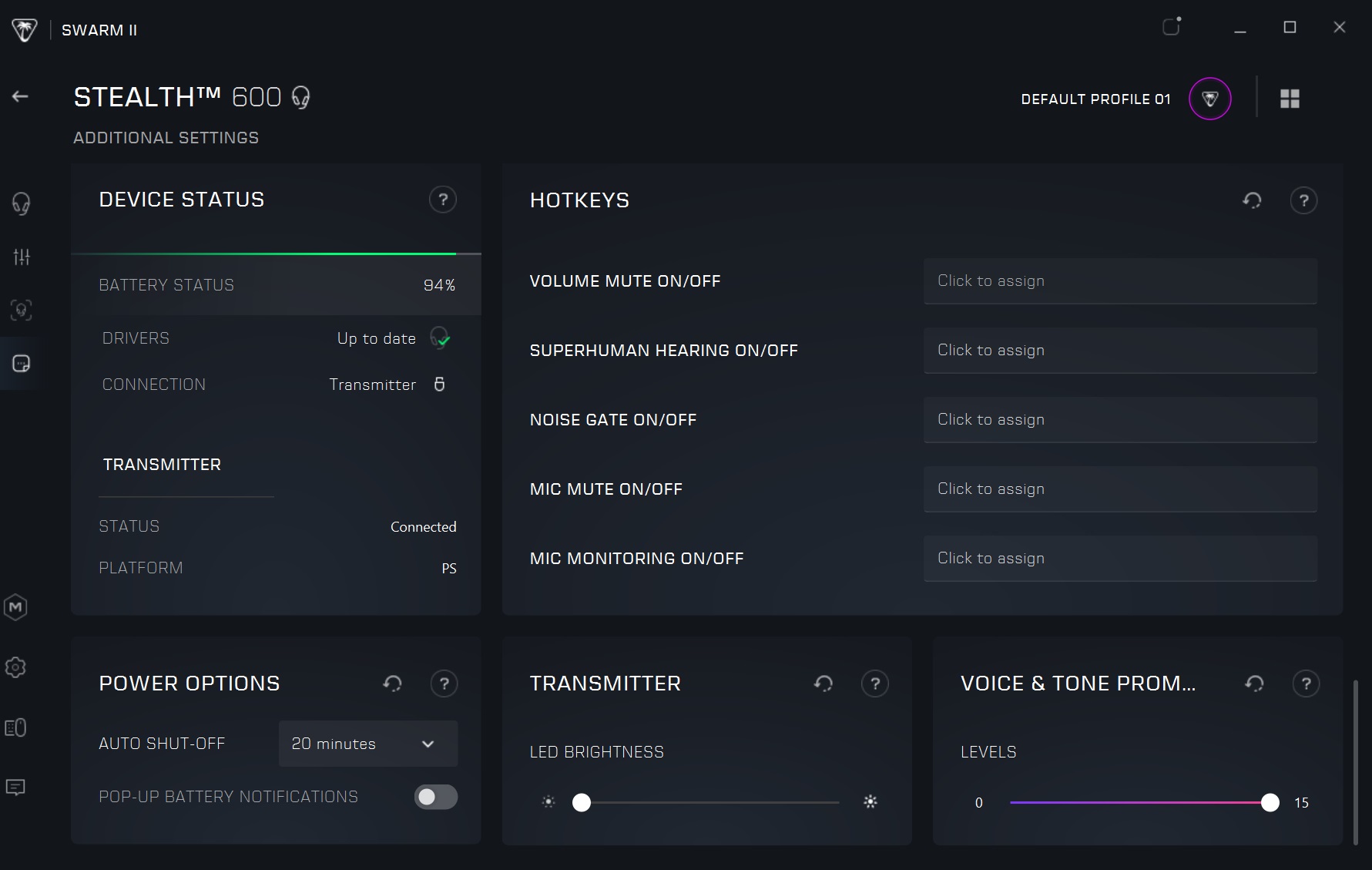Assign a hotkey for Mic Monitoring On/Off
The image size is (1372, 870).
(x=1119, y=559)
